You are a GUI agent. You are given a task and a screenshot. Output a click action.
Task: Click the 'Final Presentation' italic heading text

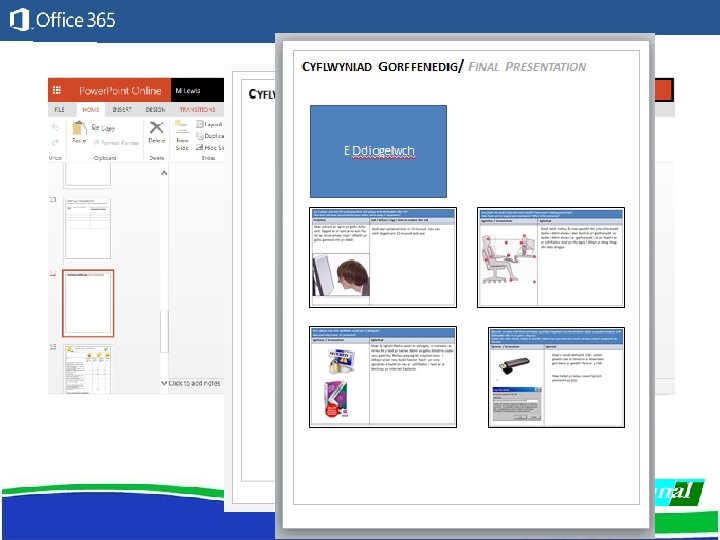point(527,67)
